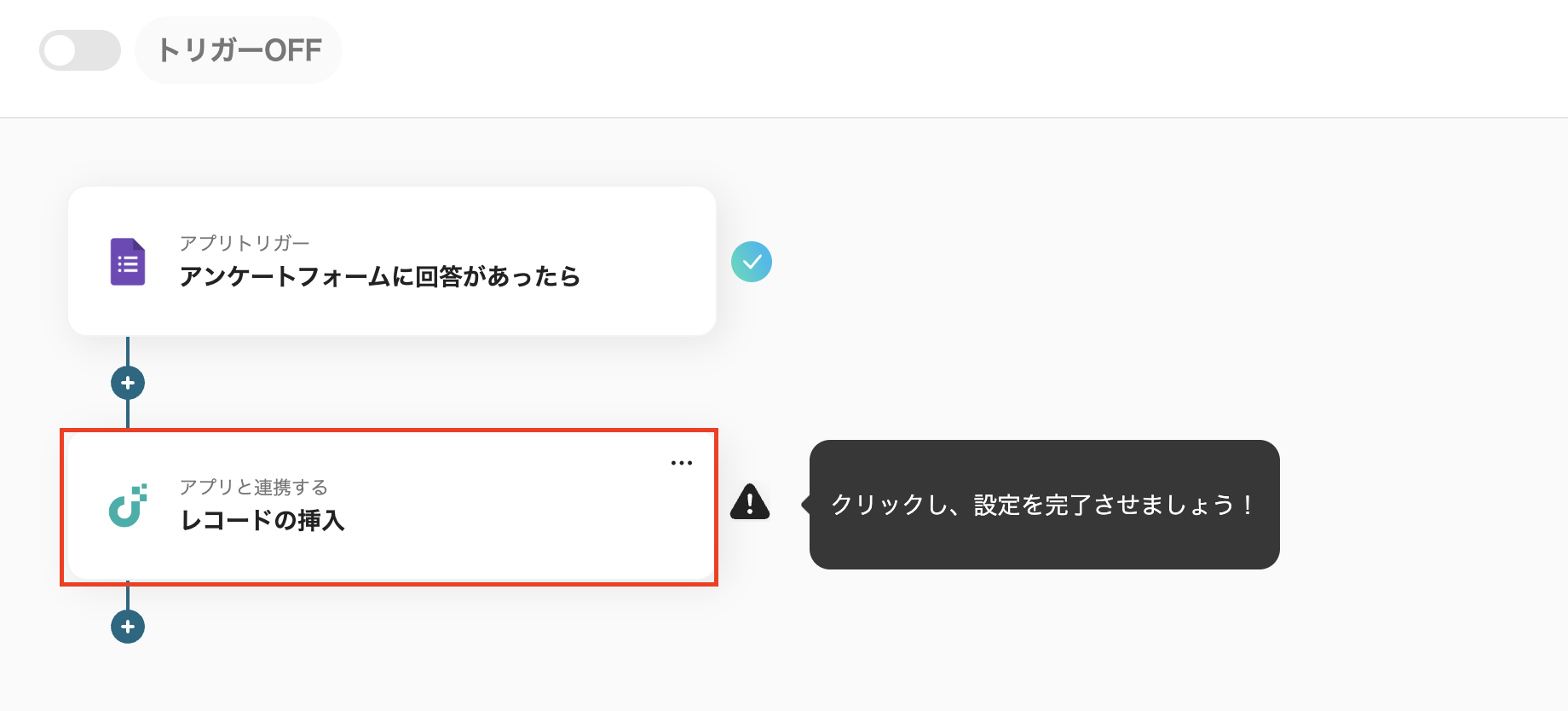Click the Google Forms icon on the trigger card
The width and height of the screenshot is (1568, 711).
(x=126, y=262)
